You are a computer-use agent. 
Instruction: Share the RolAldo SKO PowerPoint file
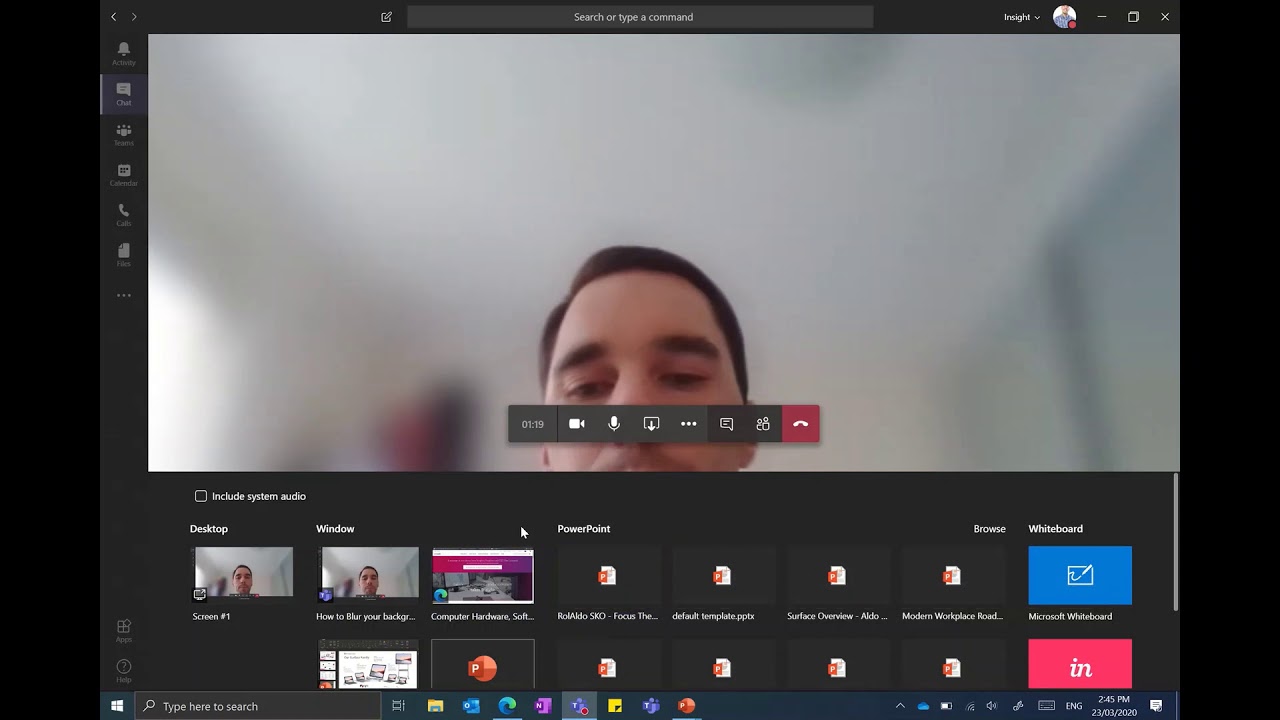click(x=607, y=584)
